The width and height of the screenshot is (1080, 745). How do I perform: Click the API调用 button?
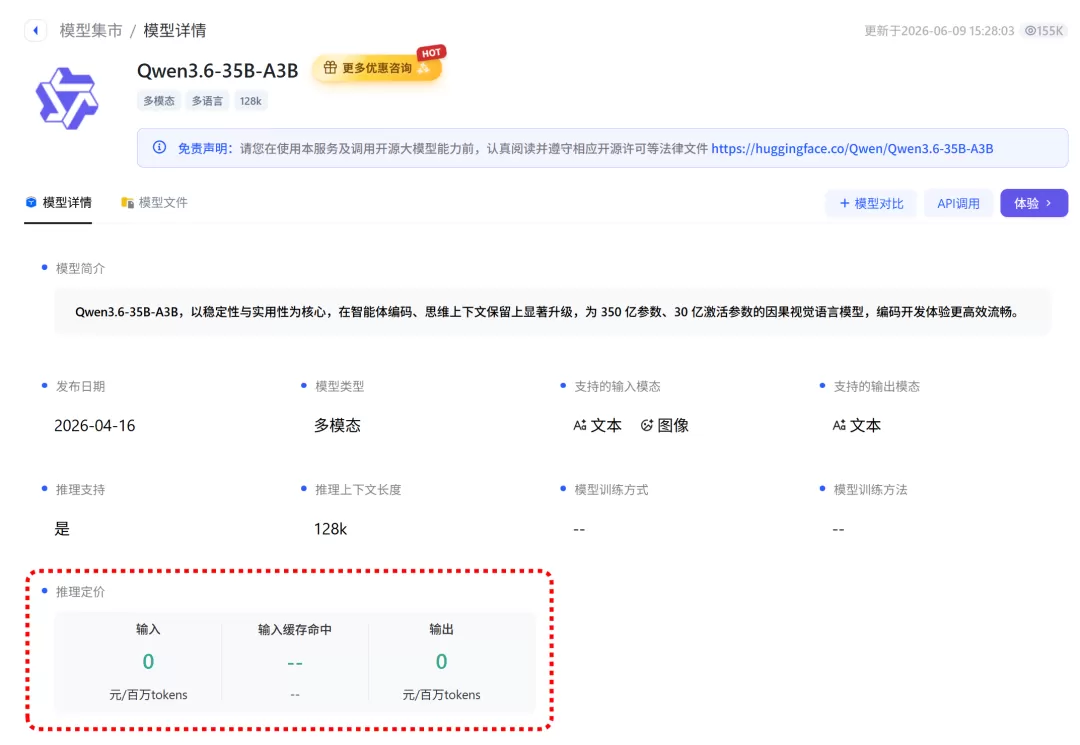click(x=958, y=203)
